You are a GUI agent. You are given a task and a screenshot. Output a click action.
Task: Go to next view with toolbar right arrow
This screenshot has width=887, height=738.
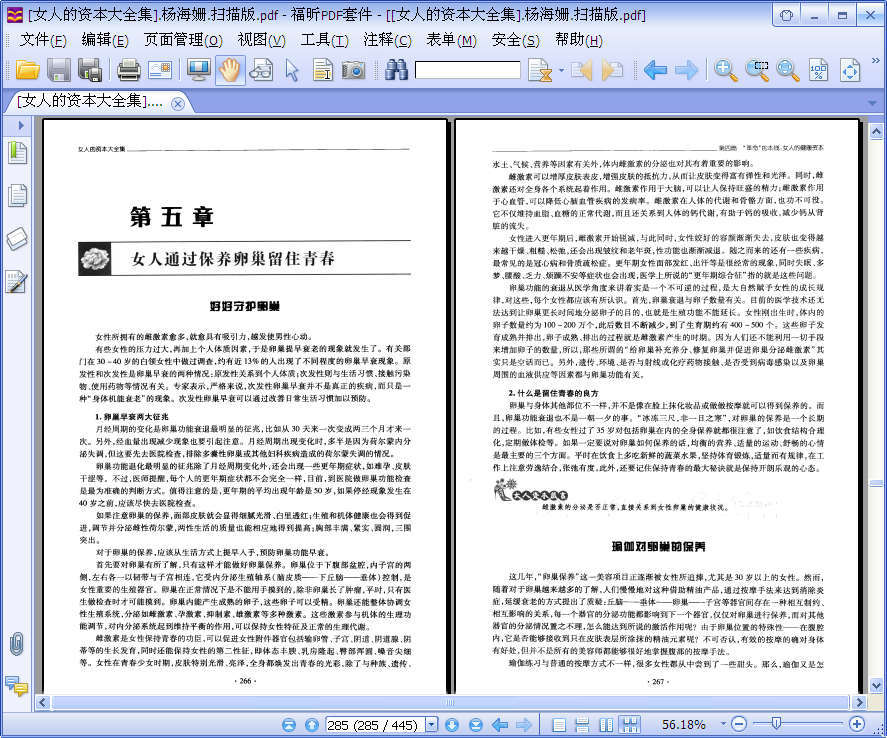(687, 70)
